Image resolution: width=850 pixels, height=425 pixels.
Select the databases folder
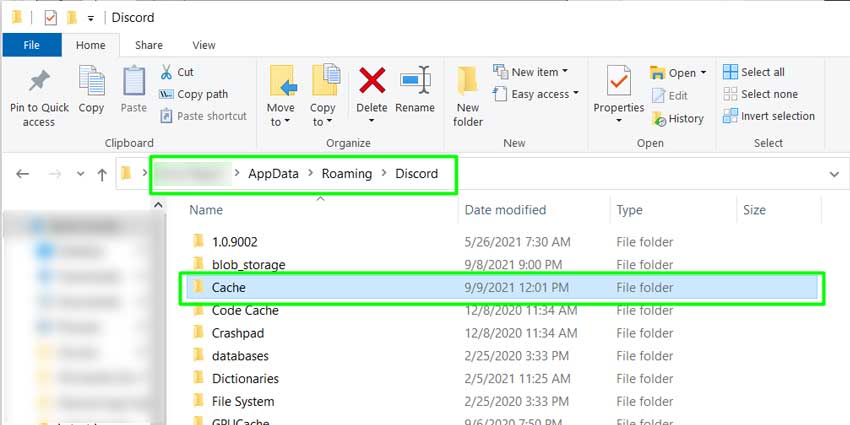[x=240, y=356]
